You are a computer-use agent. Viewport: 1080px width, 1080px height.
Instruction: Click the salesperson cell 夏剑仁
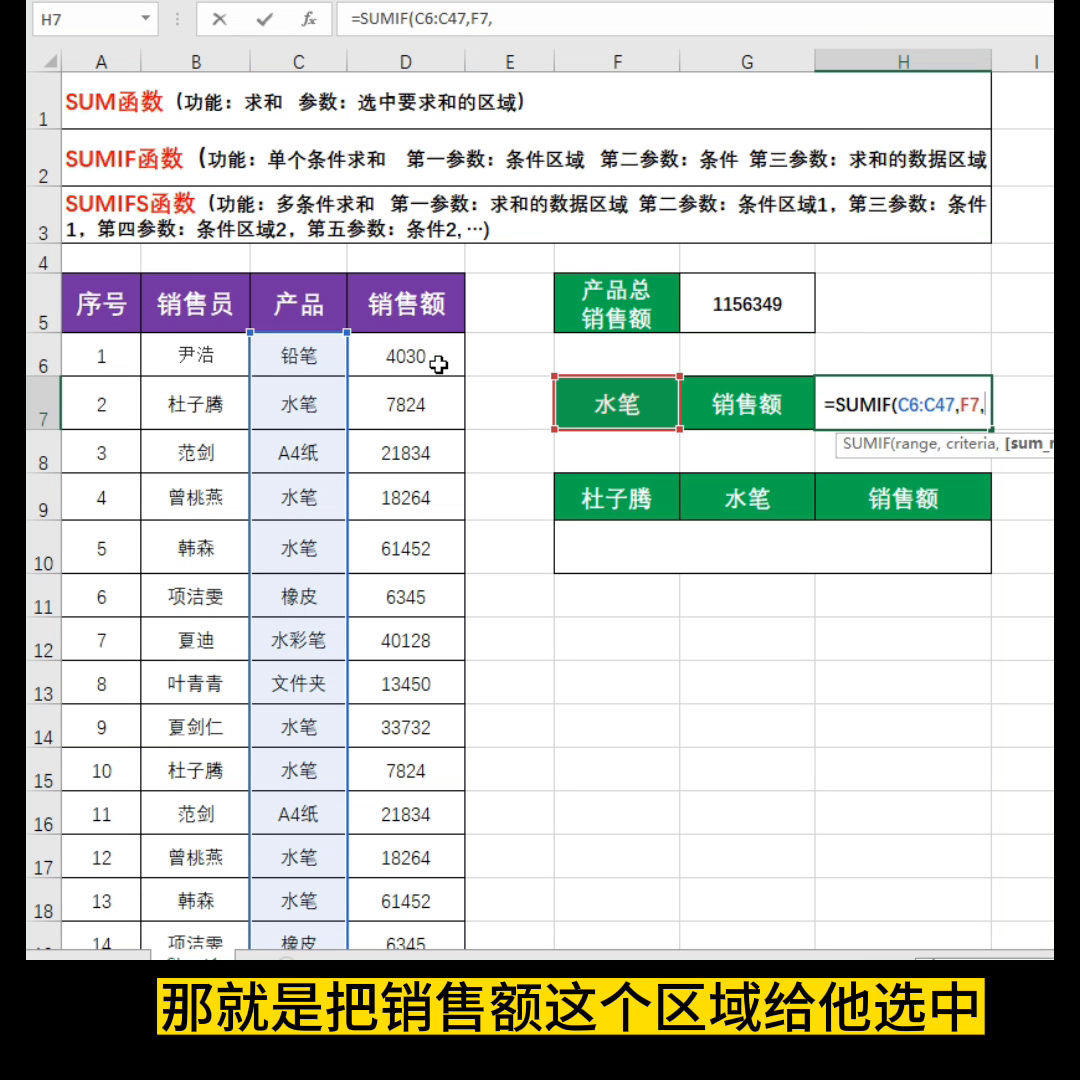(196, 727)
